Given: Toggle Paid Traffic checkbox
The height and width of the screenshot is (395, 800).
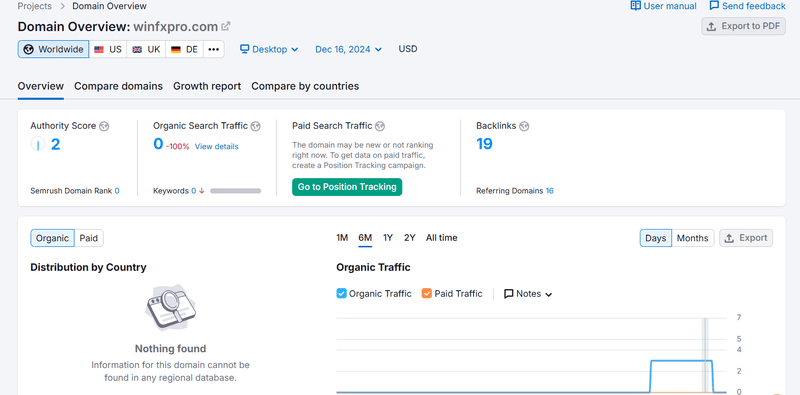Looking at the screenshot, I should click(x=427, y=293).
